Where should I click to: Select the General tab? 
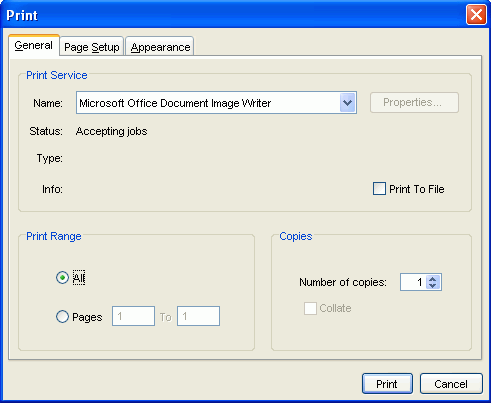pos(34,45)
